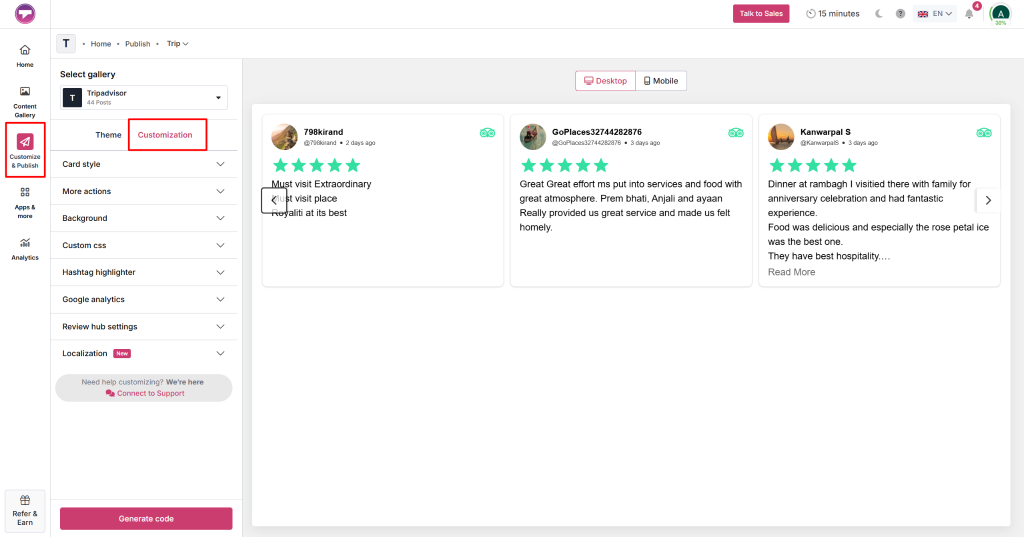Image resolution: width=1024 pixels, height=537 pixels.
Task: Expand Card style section
Action: (144, 164)
